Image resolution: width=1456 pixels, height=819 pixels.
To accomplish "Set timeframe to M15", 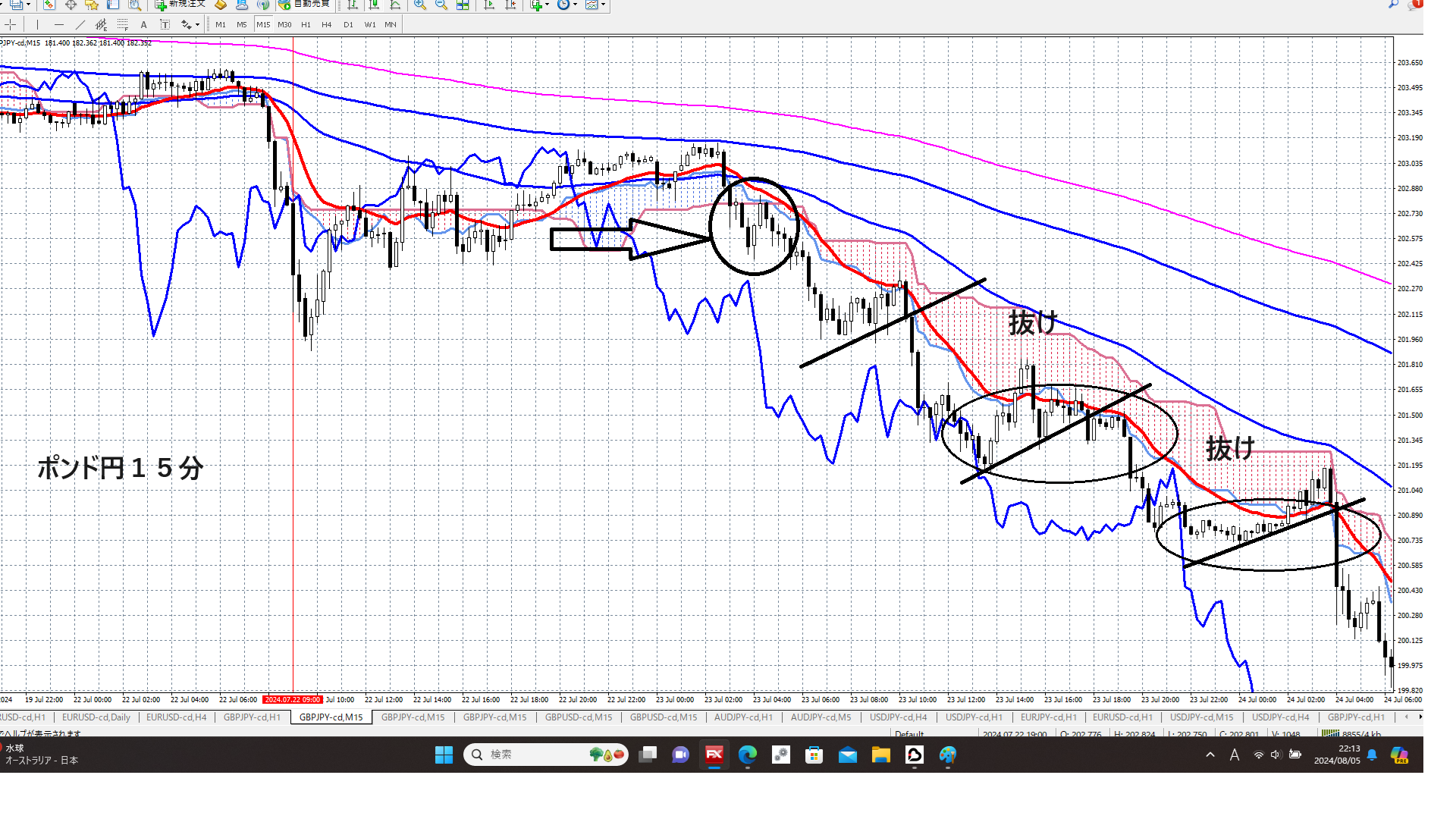I will coord(263,24).
